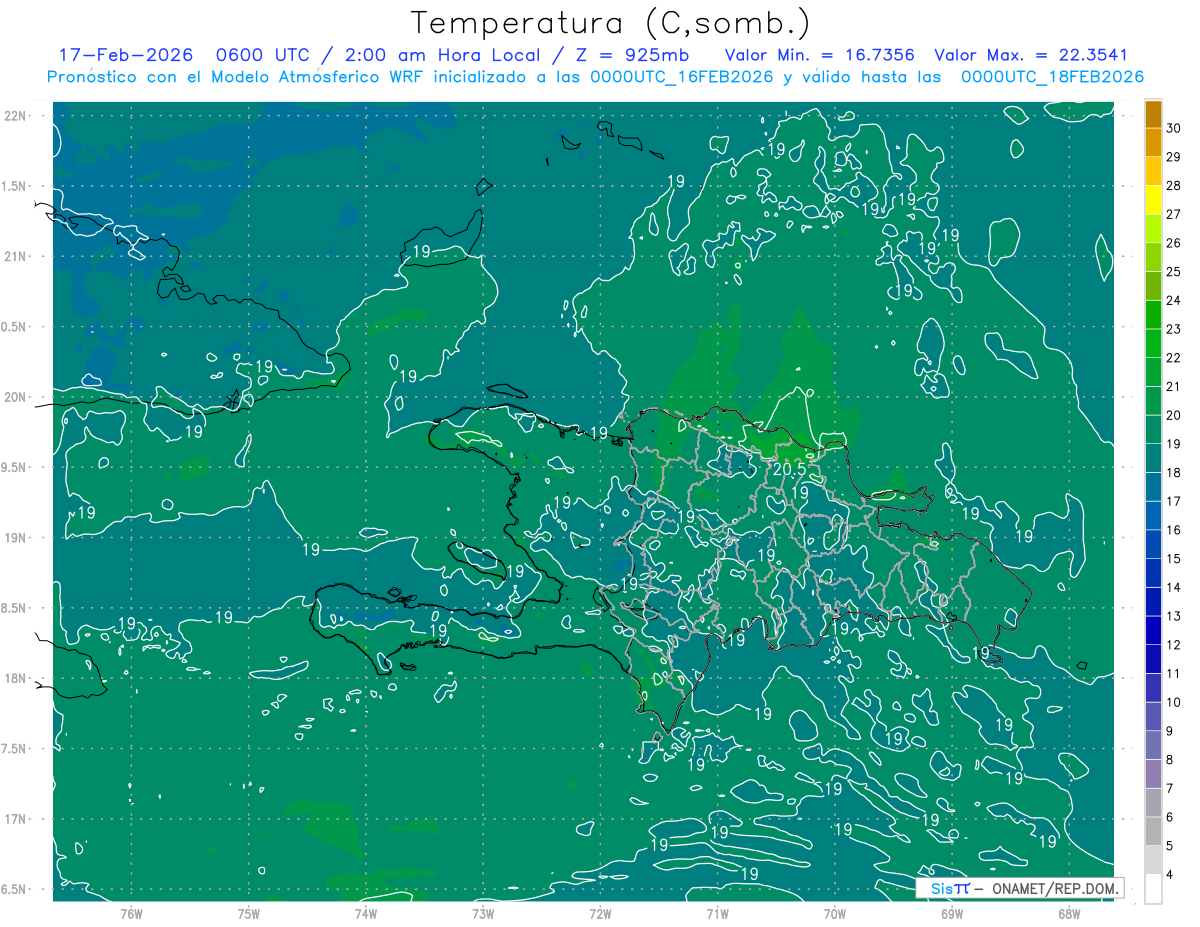
Task: Click the "74W" longitude label
Action: click(365, 913)
